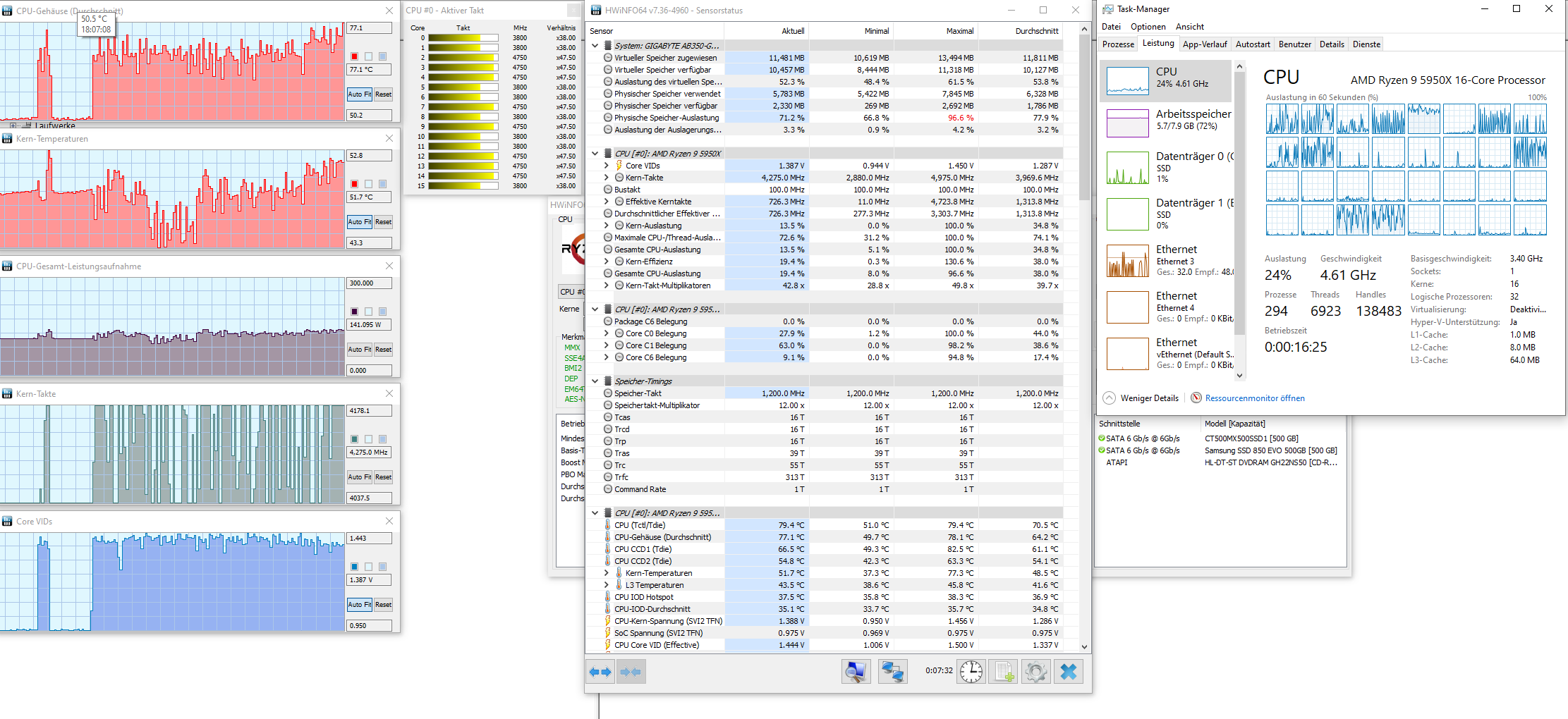The width and height of the screenshot is (1568, 719).
Task: Switch to the Prozesse tab
Action: point(1118,44)
